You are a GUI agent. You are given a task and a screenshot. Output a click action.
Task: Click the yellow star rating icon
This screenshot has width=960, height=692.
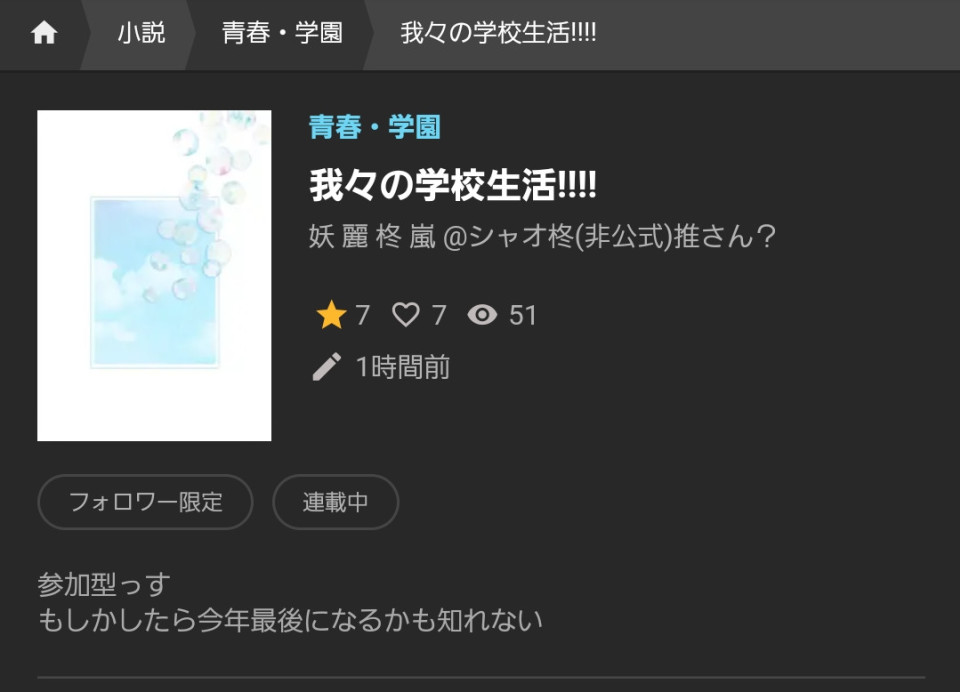(331, 315)
